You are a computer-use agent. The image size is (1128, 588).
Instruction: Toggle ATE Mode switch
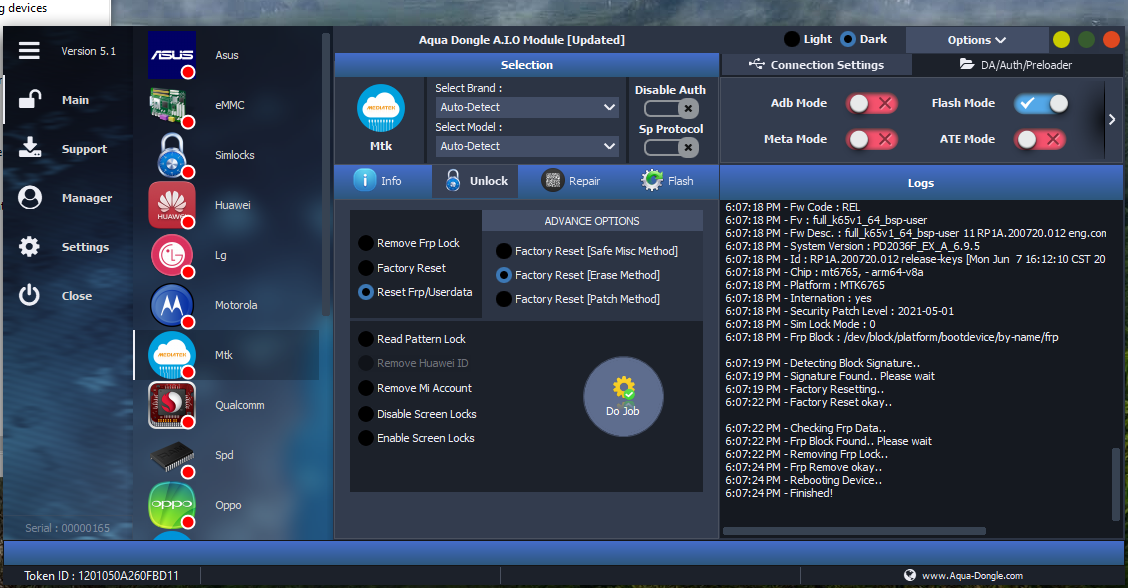[1040, 139]
